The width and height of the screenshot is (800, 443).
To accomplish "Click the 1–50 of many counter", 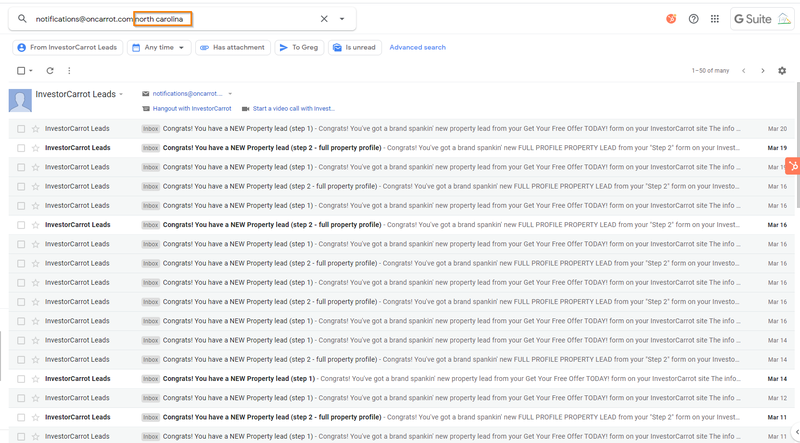I will tap(710, 71).
